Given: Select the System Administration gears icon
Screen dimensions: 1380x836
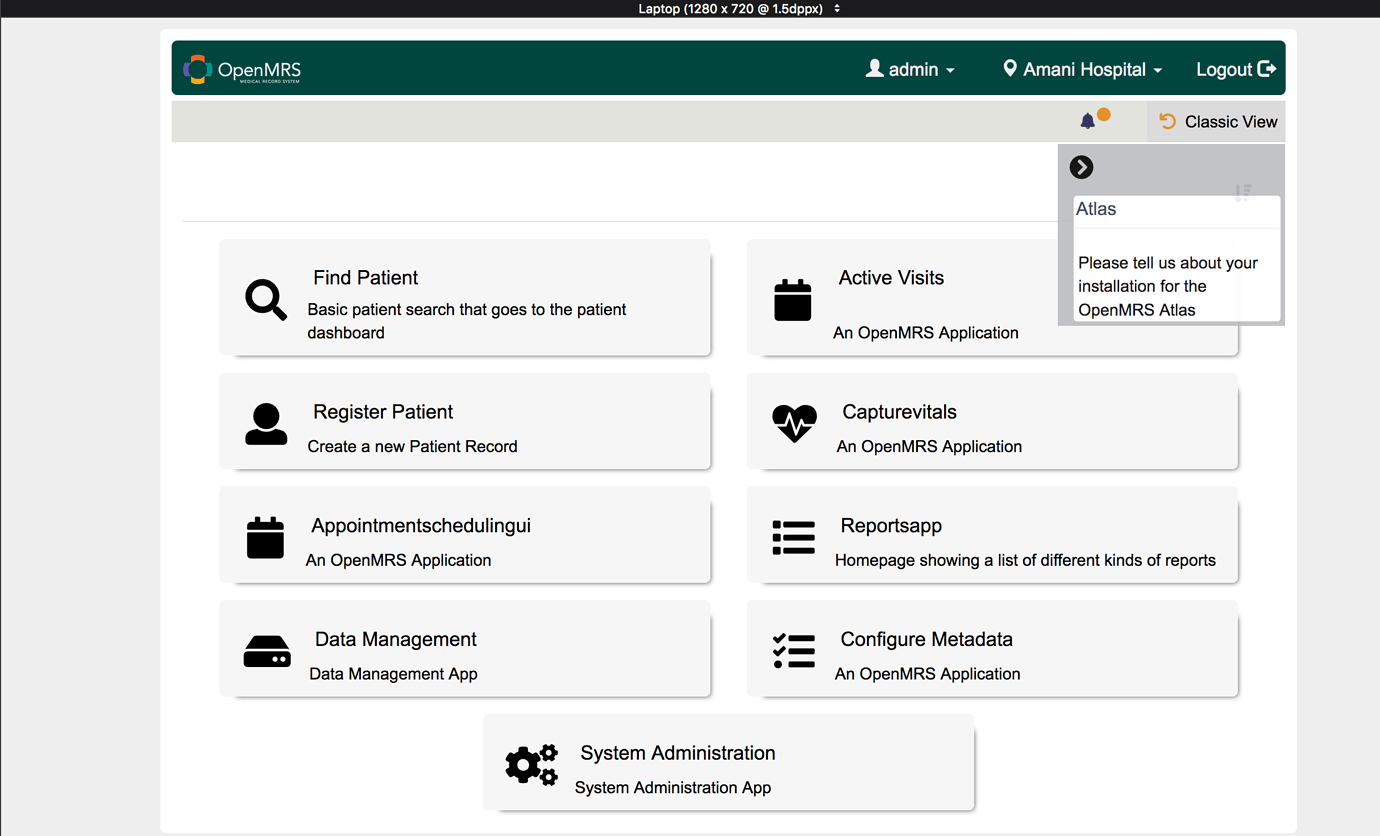Looking at the screenshot, I should point(531,765).
